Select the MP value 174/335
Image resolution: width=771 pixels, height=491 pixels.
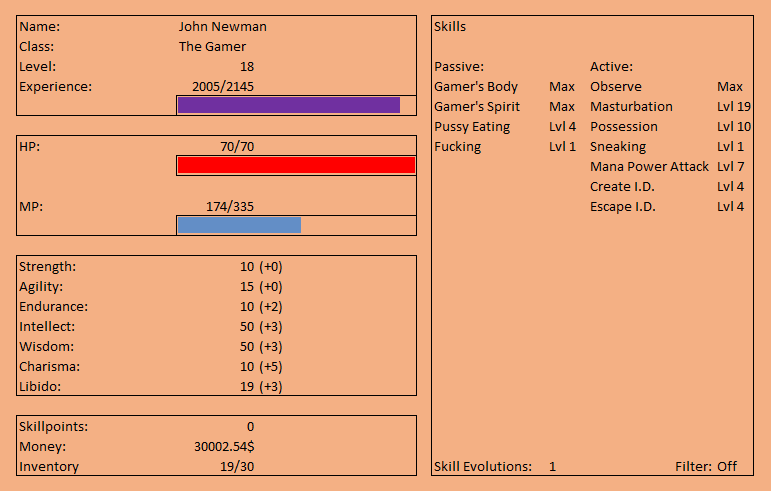(230, 206)
